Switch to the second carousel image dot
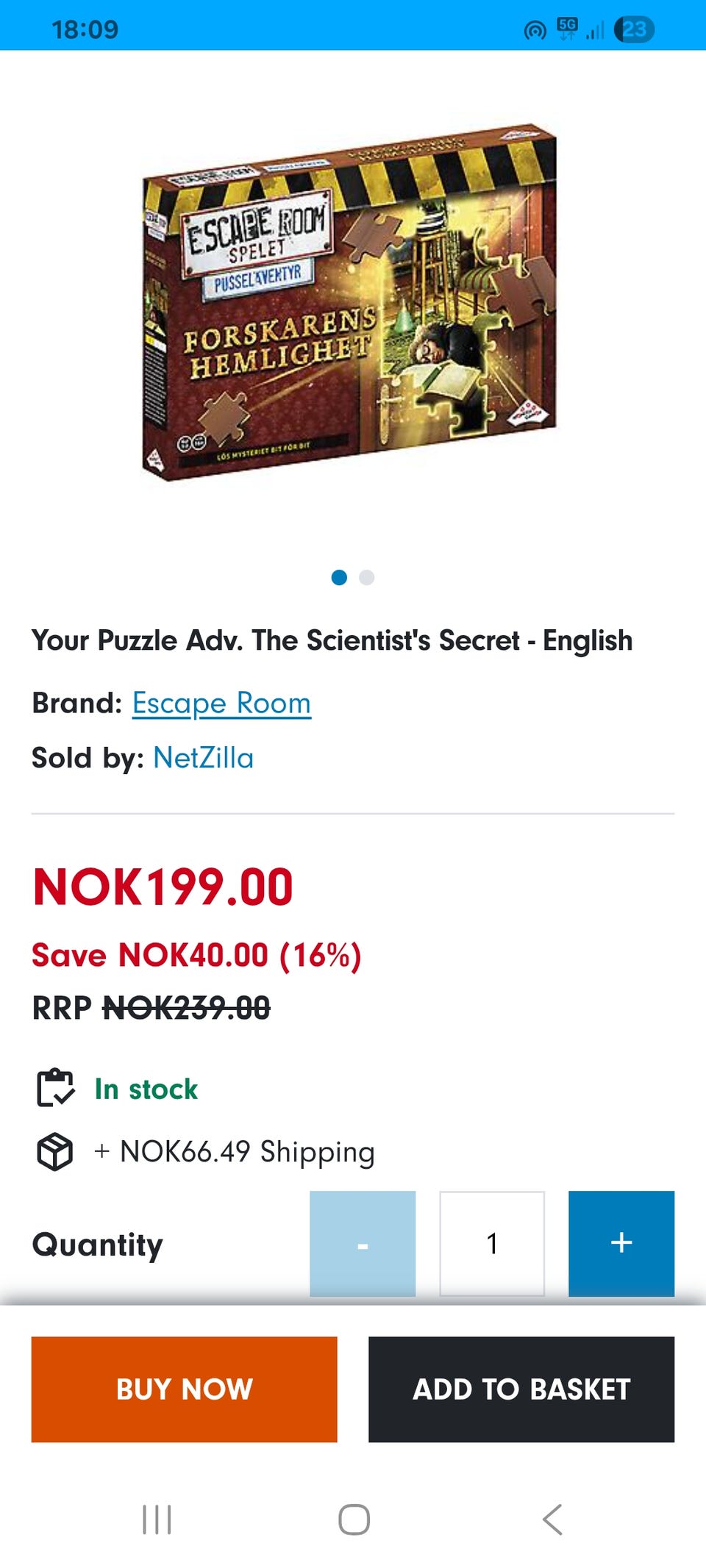The image size is (706, 1568). pyautogui.click(x=367, y=577)
